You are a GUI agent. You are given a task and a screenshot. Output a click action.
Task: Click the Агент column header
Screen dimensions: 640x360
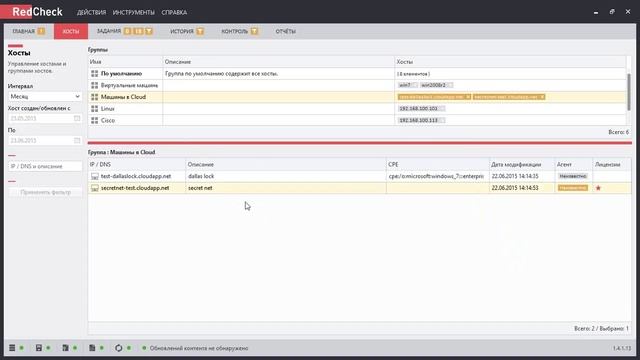pos(573,164)
